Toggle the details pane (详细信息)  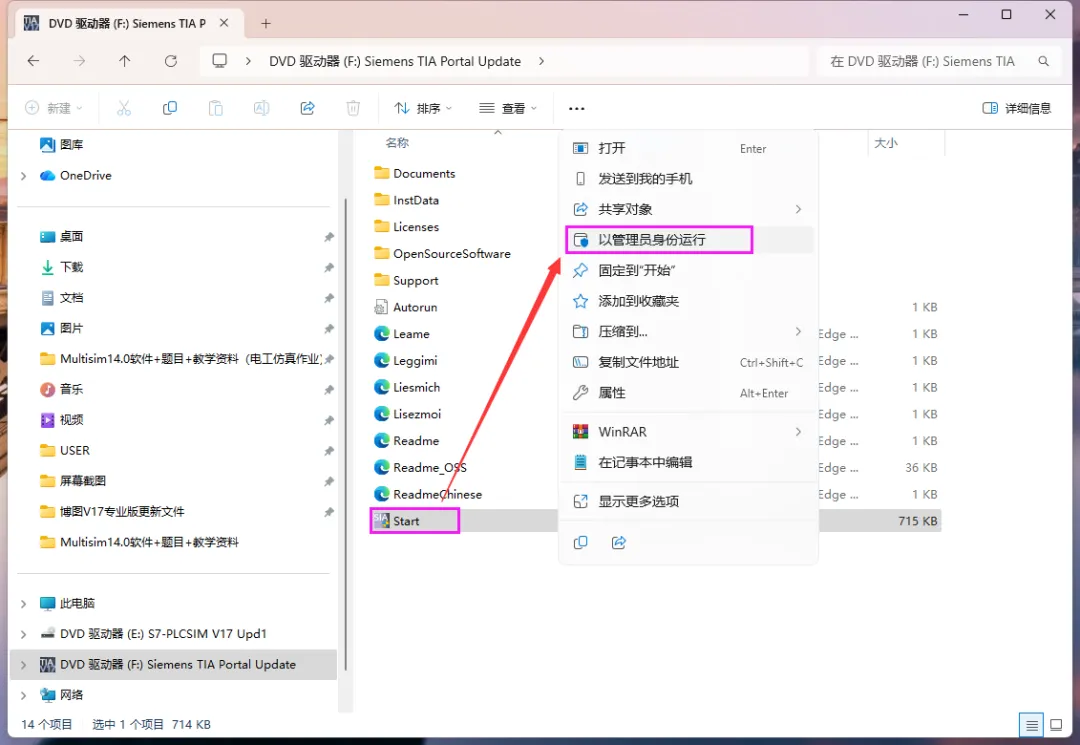(1017, 108)
